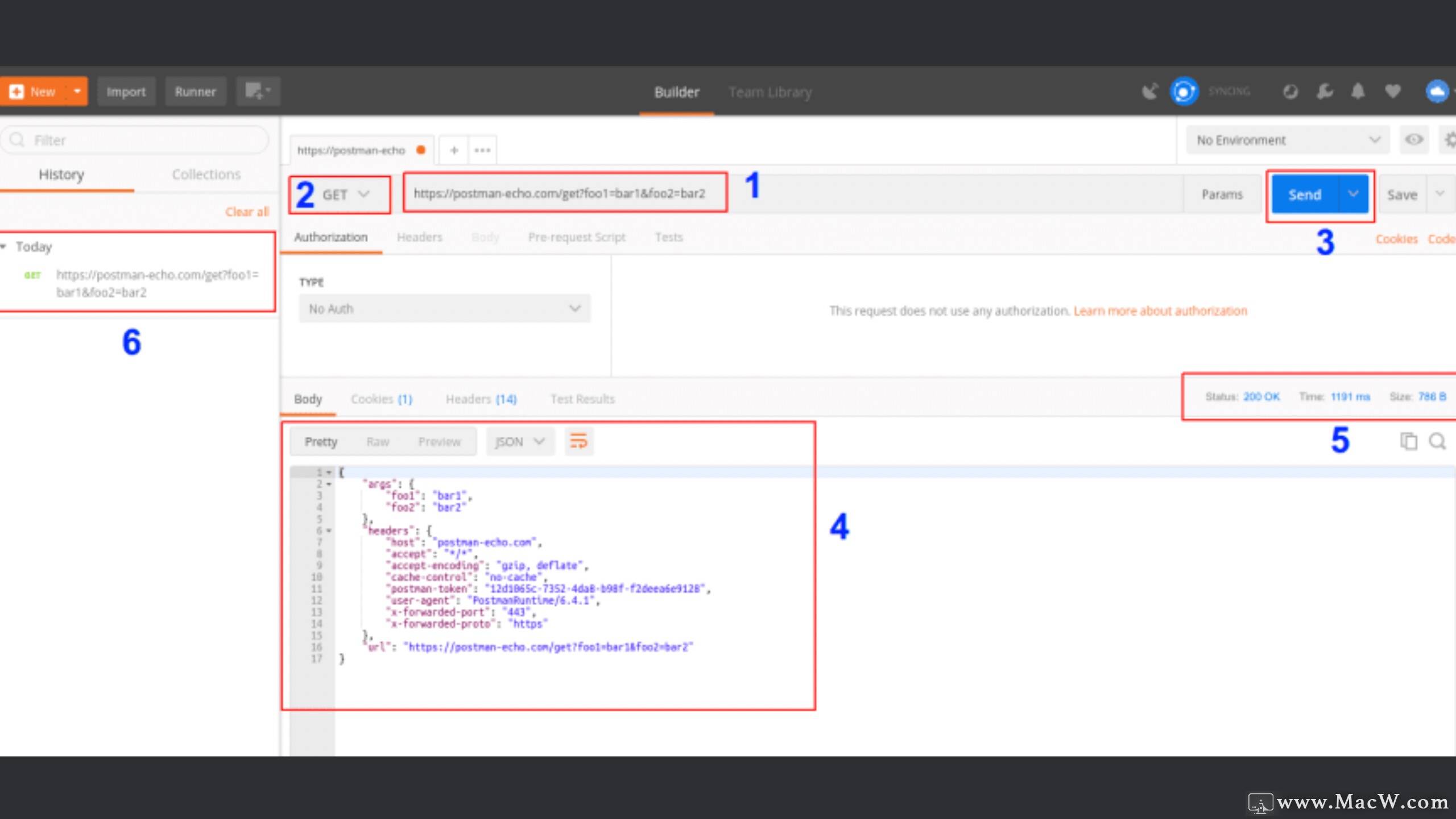The image size is (1456, 819).
Task: Select the https://postman-echo request tab
Action: pyautogui.click(x=361, y=150)
